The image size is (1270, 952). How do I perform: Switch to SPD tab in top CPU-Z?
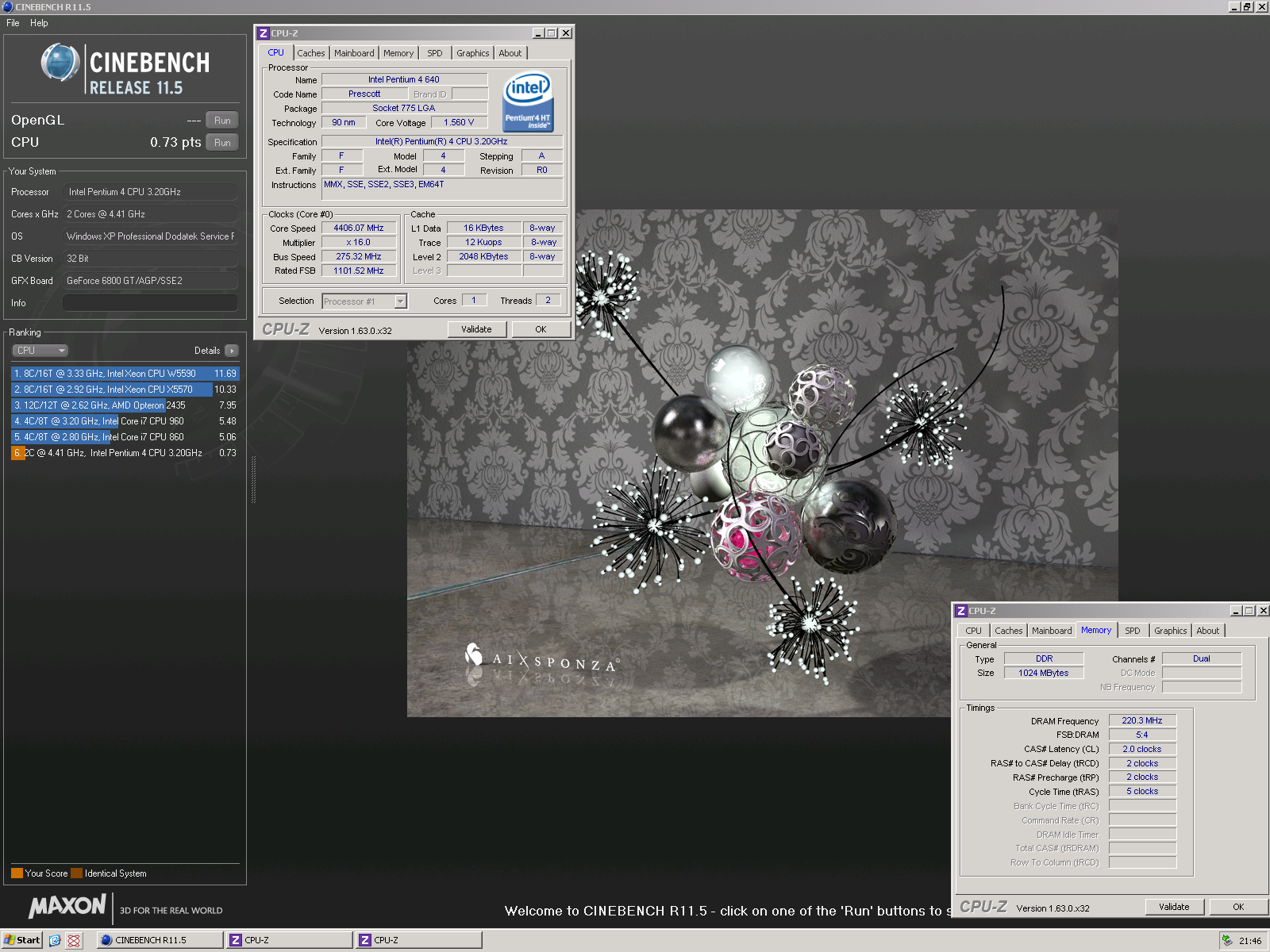point(435,53)
